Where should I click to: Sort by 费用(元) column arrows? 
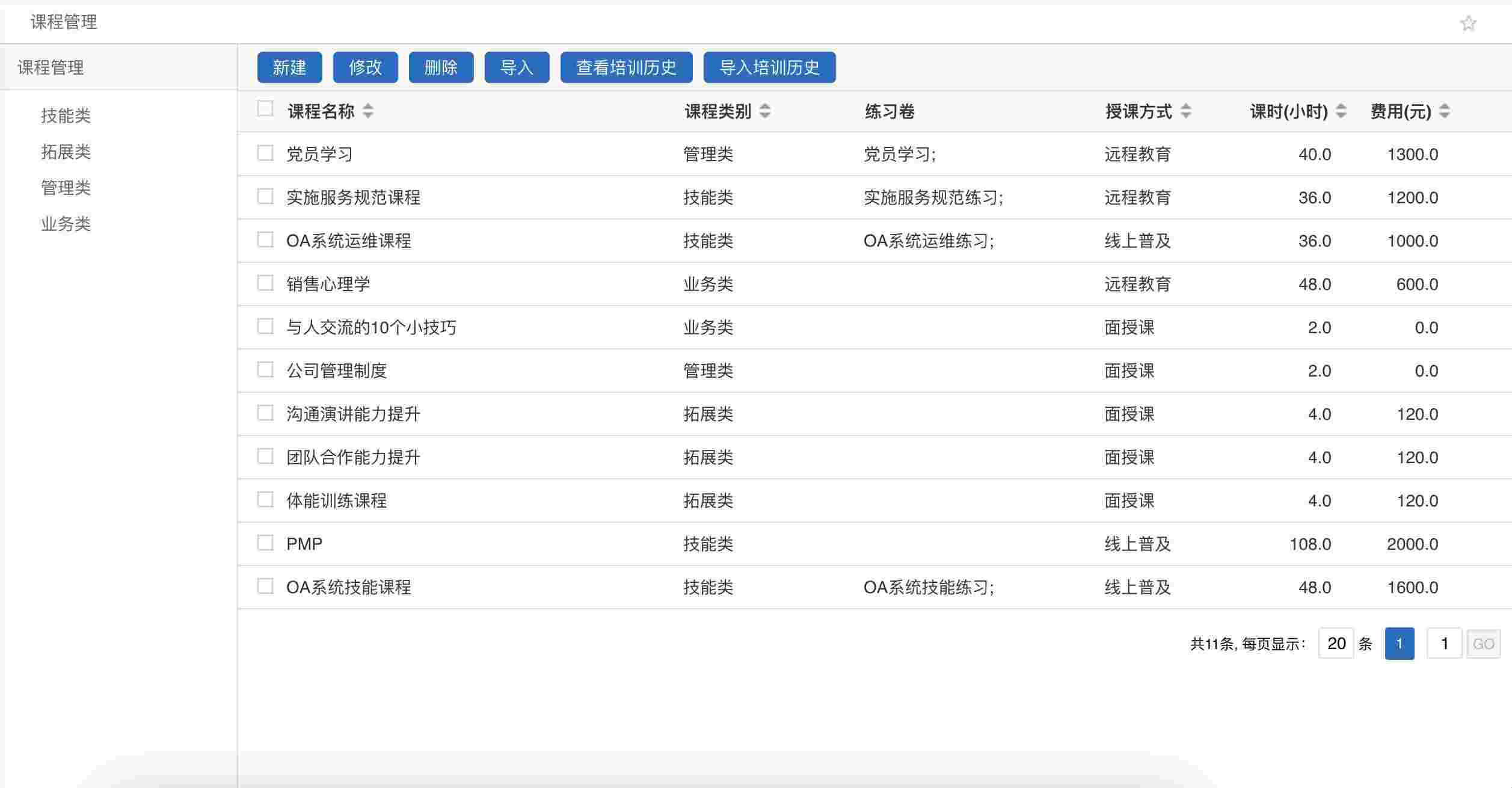click(1445, 111)
